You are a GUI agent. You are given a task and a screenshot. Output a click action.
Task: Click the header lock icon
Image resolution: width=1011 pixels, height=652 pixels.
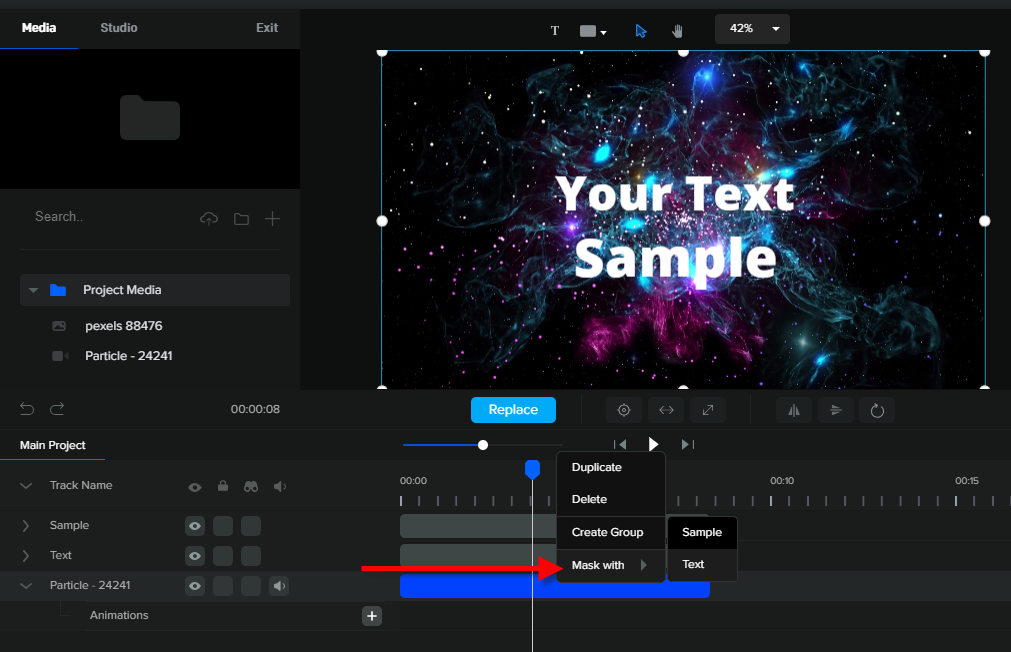click(222, 486)
